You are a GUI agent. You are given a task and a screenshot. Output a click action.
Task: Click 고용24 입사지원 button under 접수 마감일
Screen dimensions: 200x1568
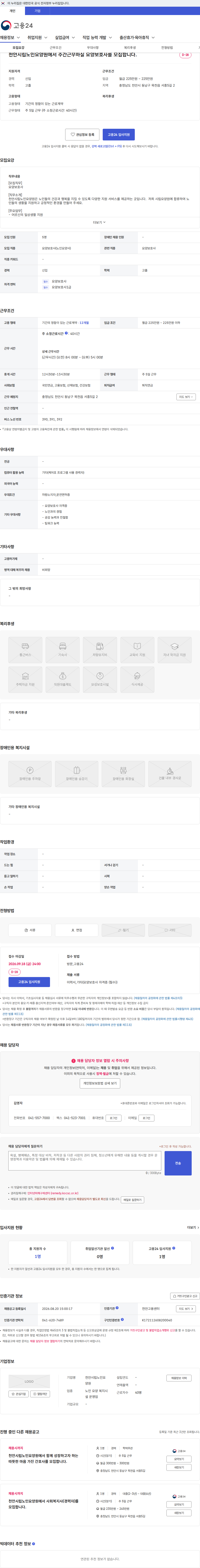click(29, 982)
